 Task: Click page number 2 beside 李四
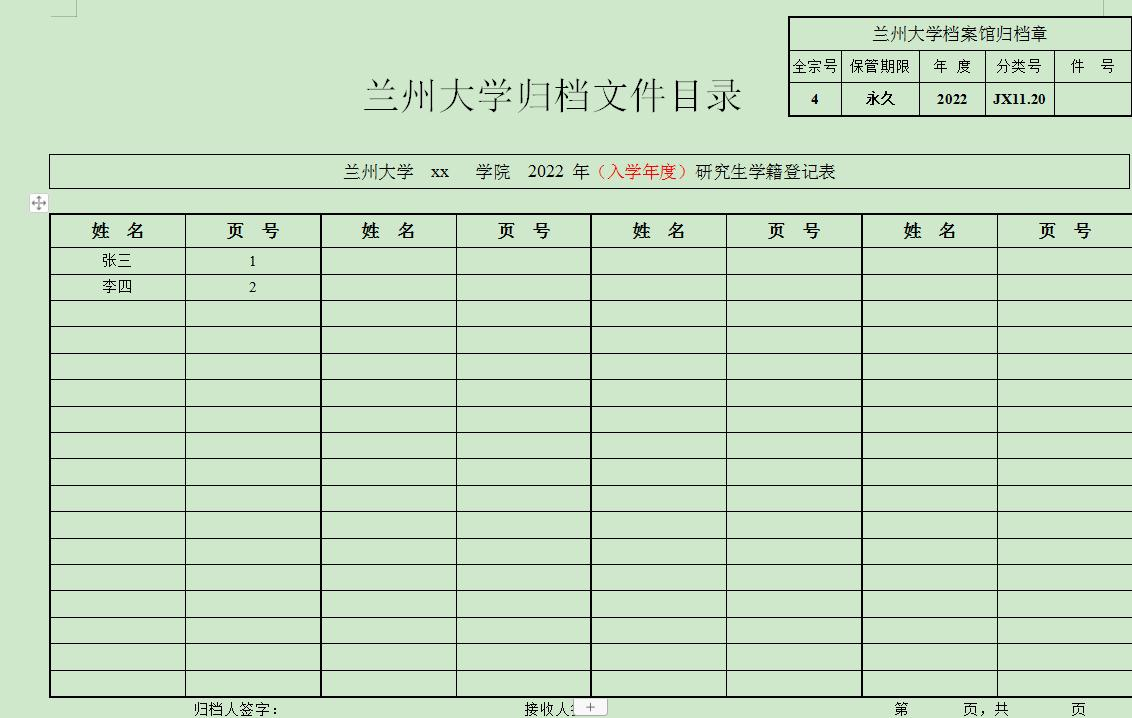click(253, 287)
